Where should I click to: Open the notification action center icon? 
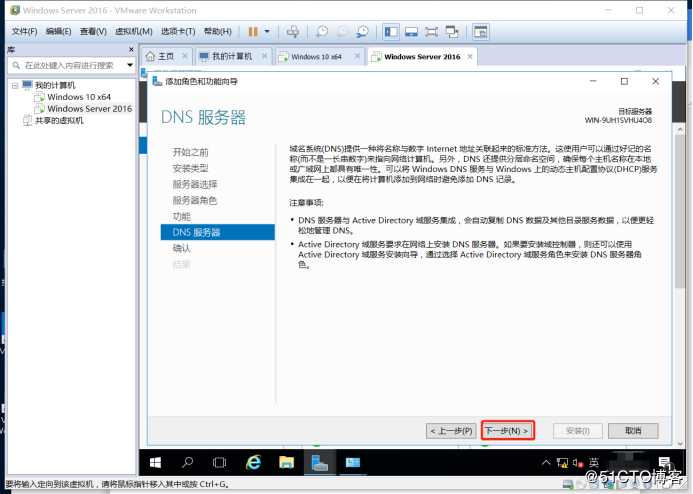coord(664,463)
